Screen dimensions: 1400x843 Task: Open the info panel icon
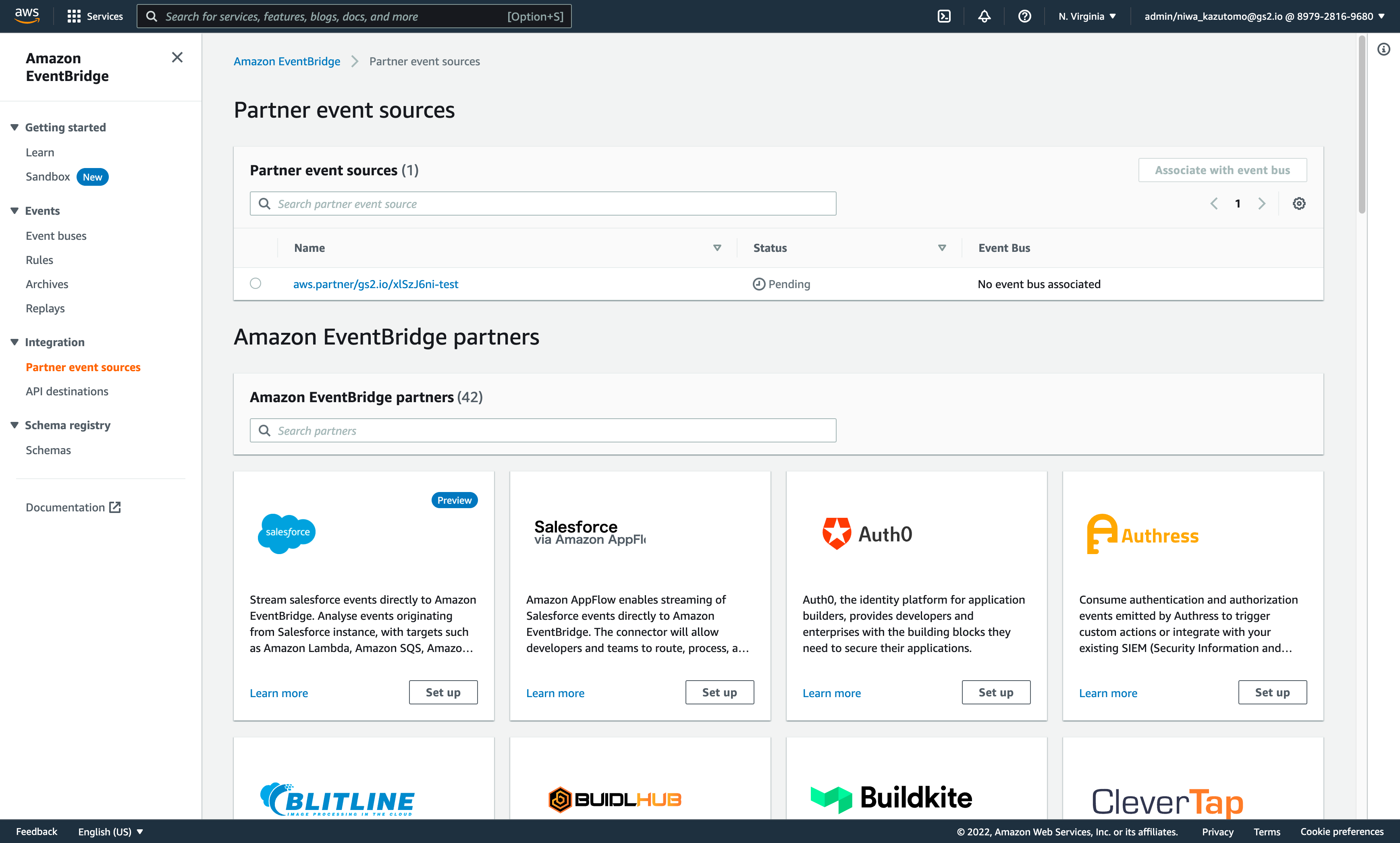click(1383, 50)
